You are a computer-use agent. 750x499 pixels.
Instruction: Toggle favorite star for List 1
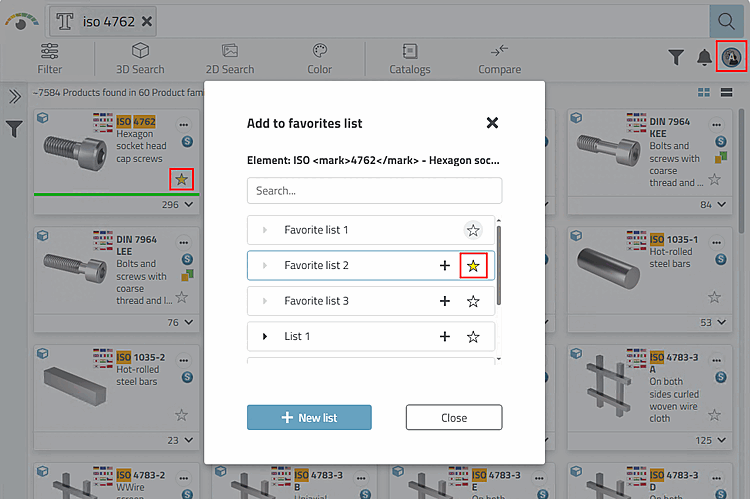point(473,337)
